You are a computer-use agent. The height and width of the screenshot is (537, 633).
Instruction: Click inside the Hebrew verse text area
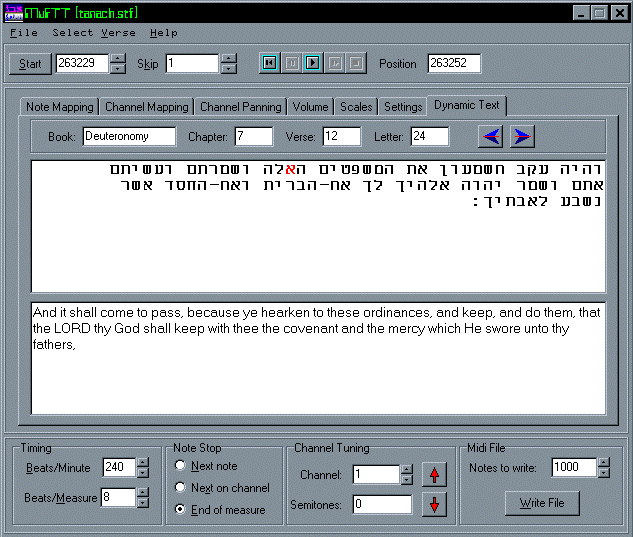[319, 227]
